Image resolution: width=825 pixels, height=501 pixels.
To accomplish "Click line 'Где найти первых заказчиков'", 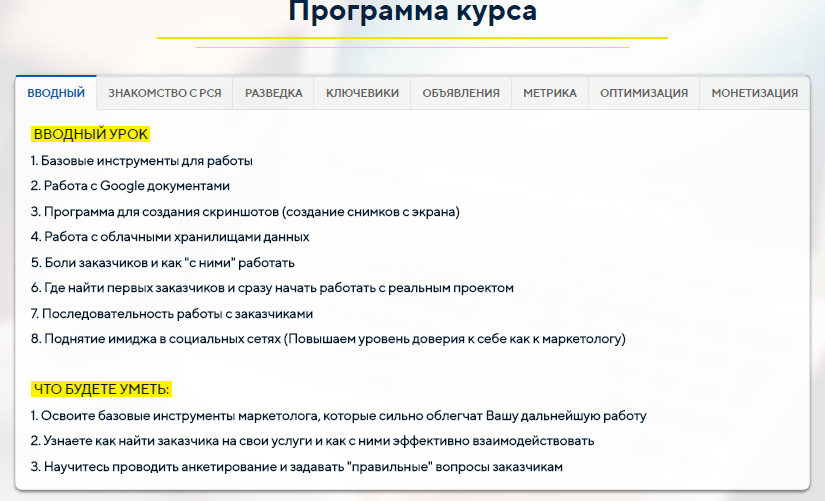I will pyautogui.click(x=272, y=288).
